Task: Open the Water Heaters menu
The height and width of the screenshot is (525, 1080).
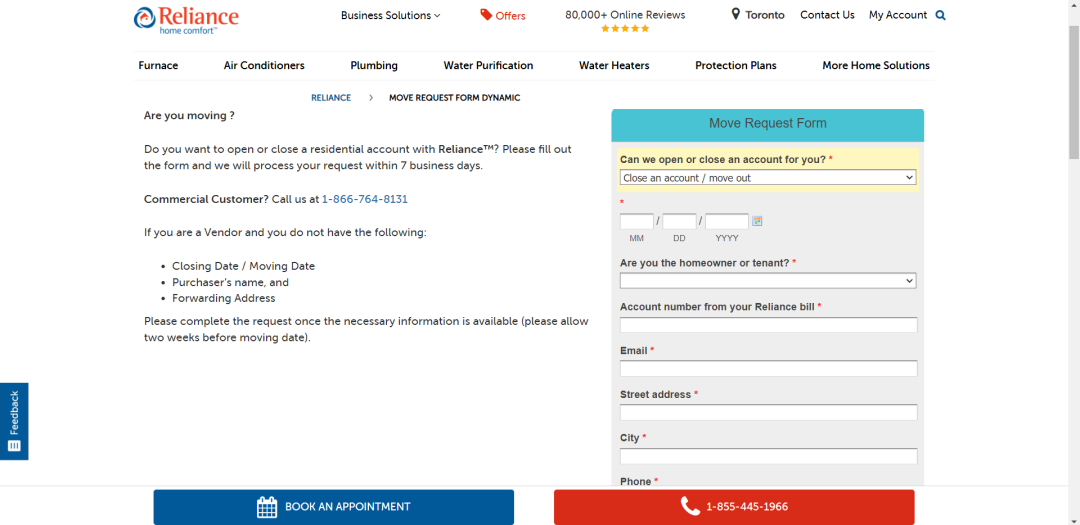Action: click(614, 65)
